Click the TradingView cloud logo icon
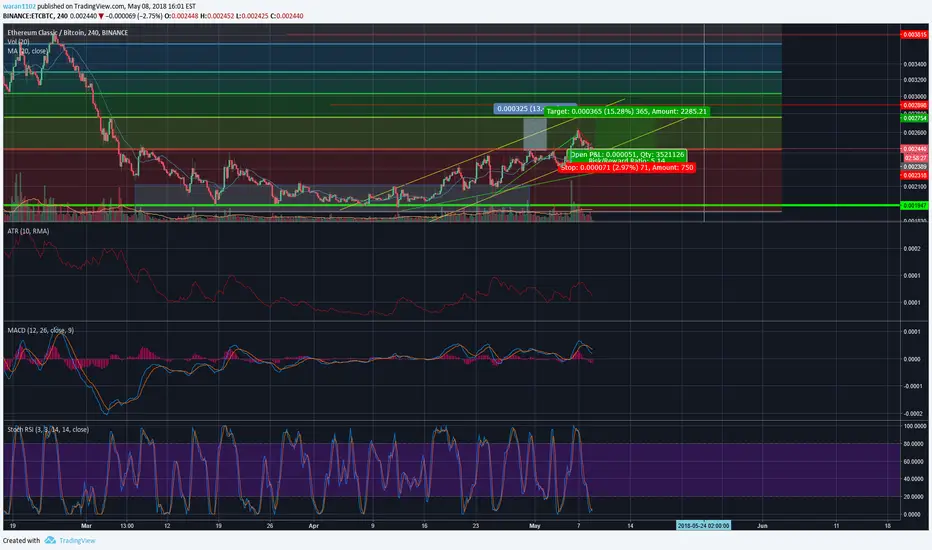Image resolution: width=932 pixels, height=550 pixels. point(50,540)
